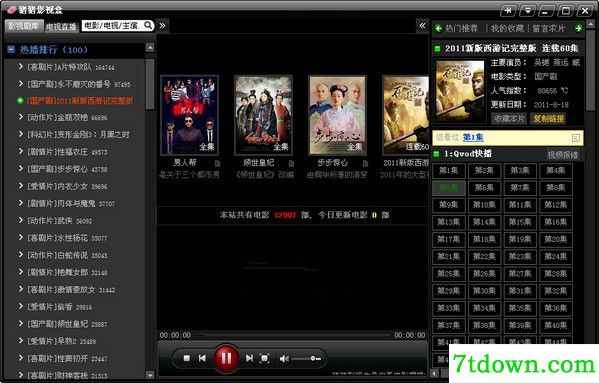Viewport: 599px width, 383px height.
Task: Select episode 第20集
Action: (x=555, y=239)
